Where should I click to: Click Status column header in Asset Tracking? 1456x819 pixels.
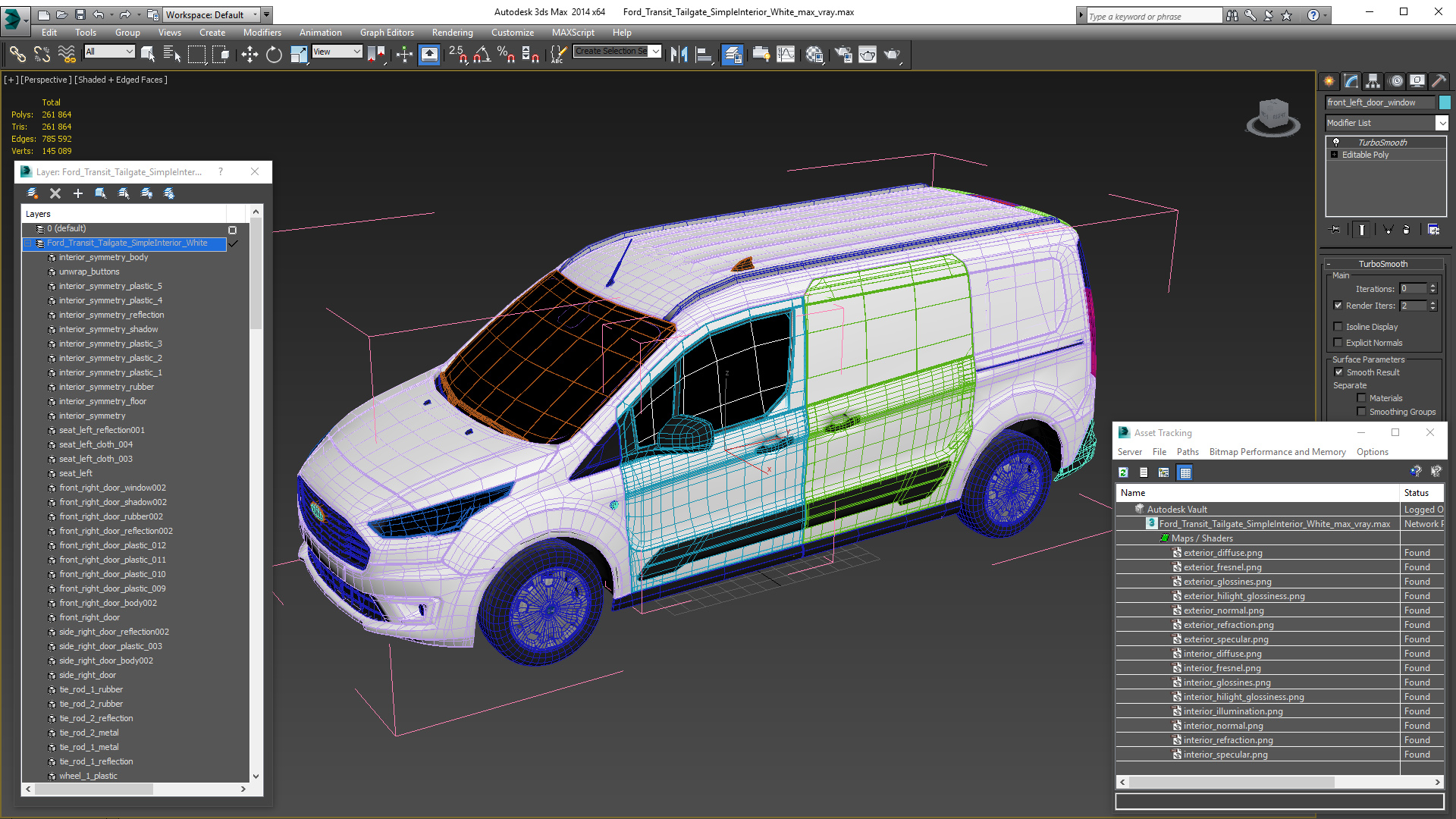tap(1422, 493)
